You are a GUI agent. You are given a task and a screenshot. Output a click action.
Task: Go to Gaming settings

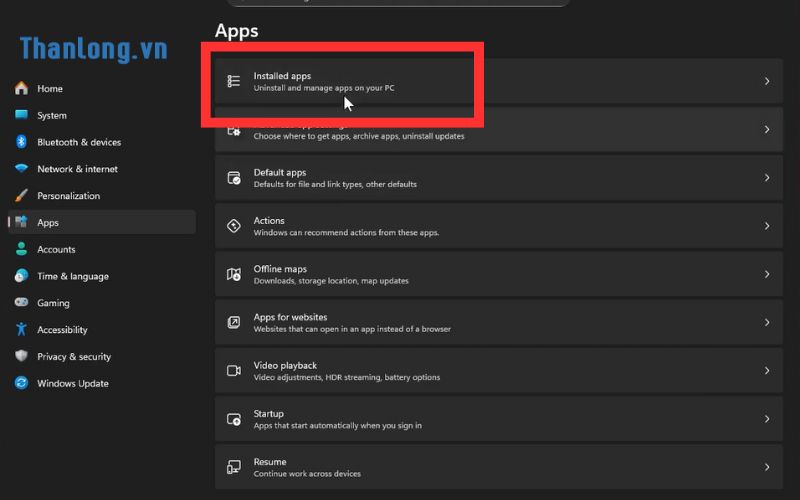pos(102,303)
